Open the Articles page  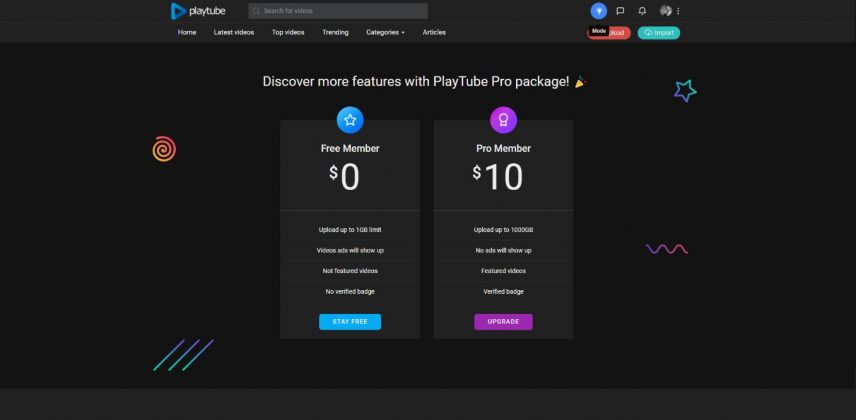pyautogui.click(x=434, y=32)
